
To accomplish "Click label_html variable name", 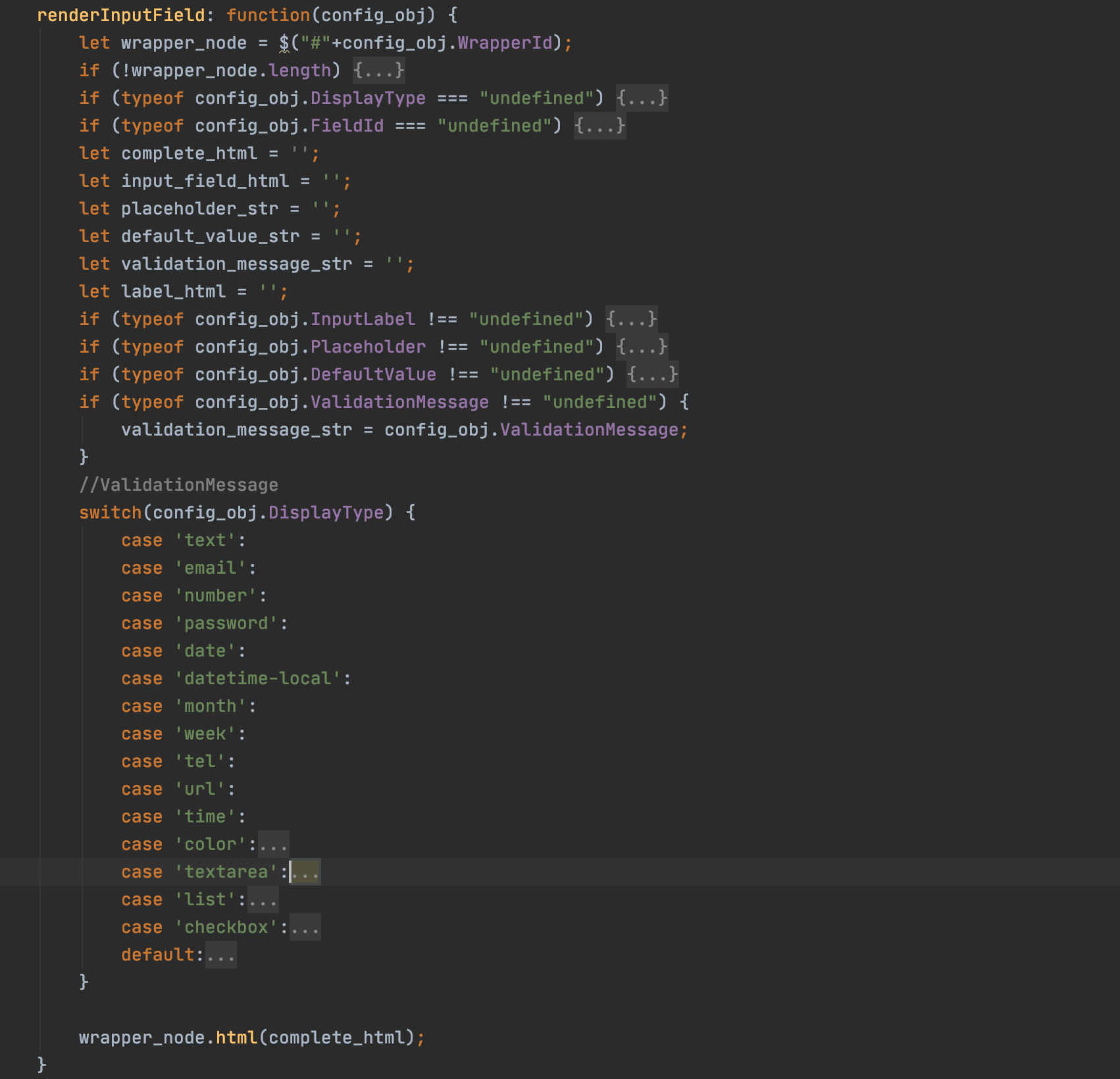I will (x=173, y=291).
